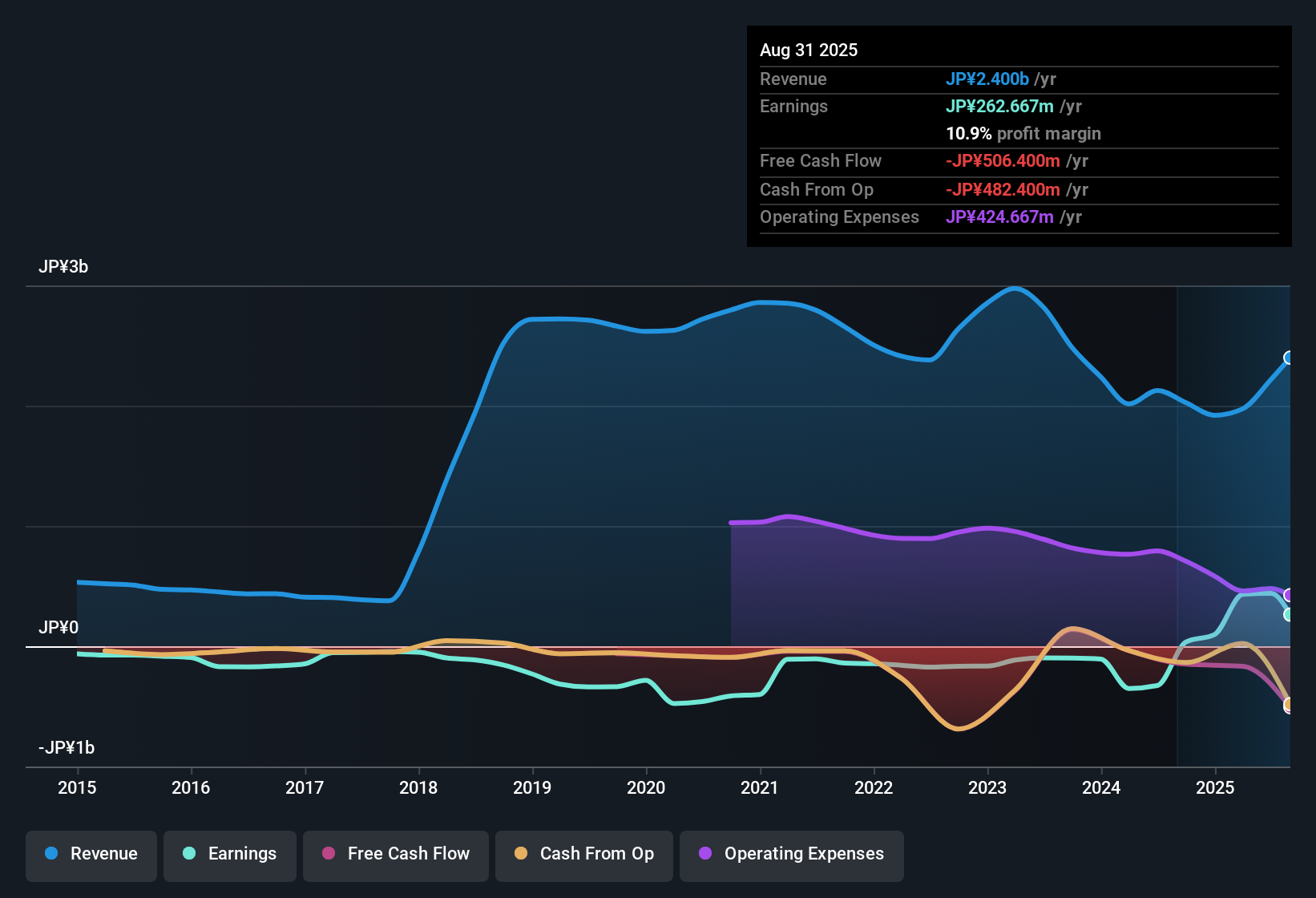This screenshot has height=898, width=1316.
Task: Click the purple Operating Expenses legend dot
Action: tap(706, 854)
